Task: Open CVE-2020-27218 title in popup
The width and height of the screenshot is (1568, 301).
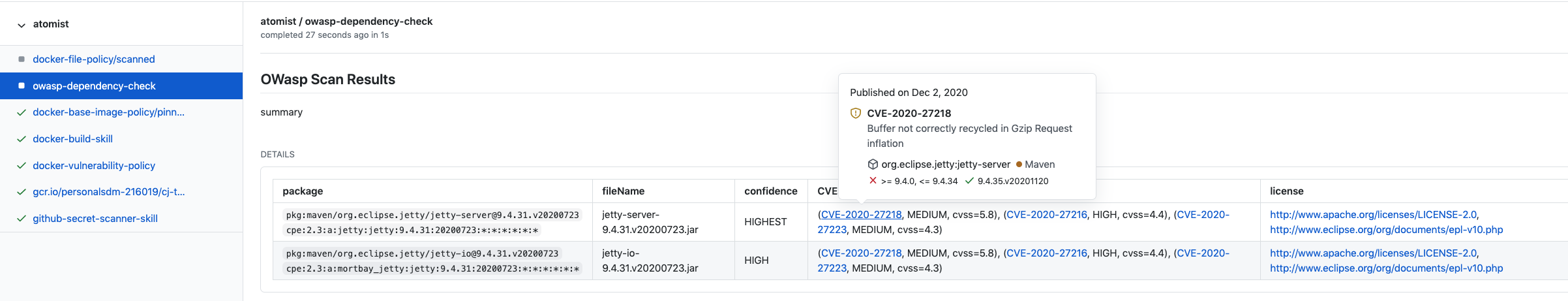Action: pos(909,114)
